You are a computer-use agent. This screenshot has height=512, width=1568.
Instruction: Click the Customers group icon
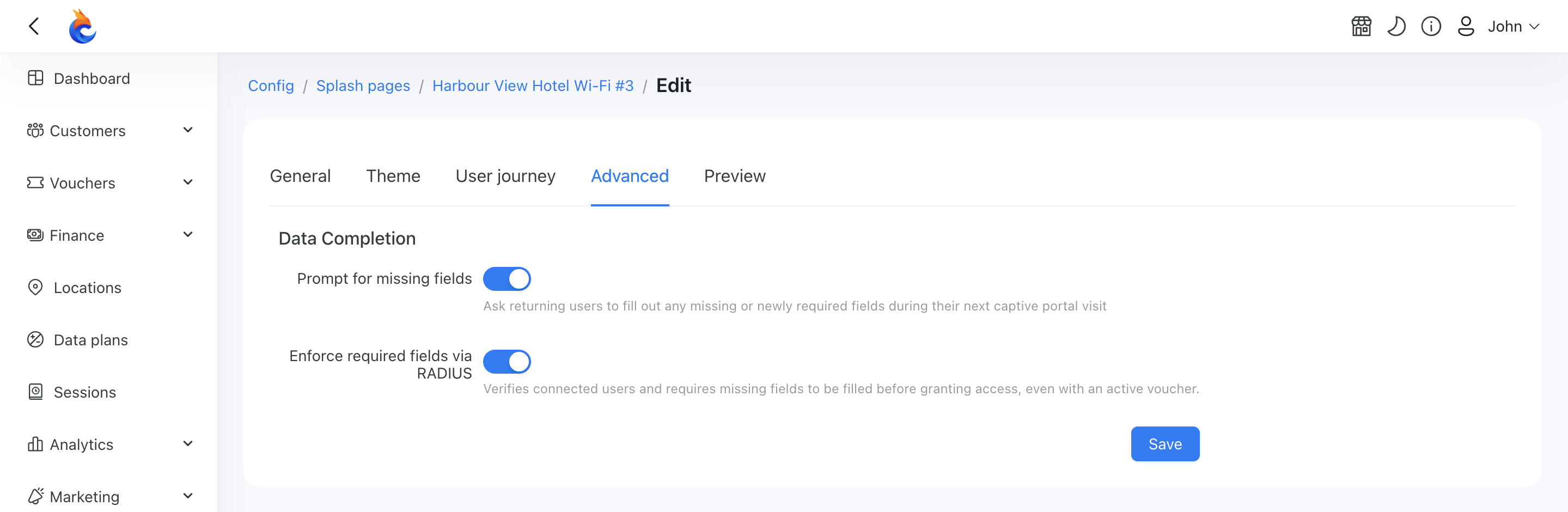(x=35, y=130)
